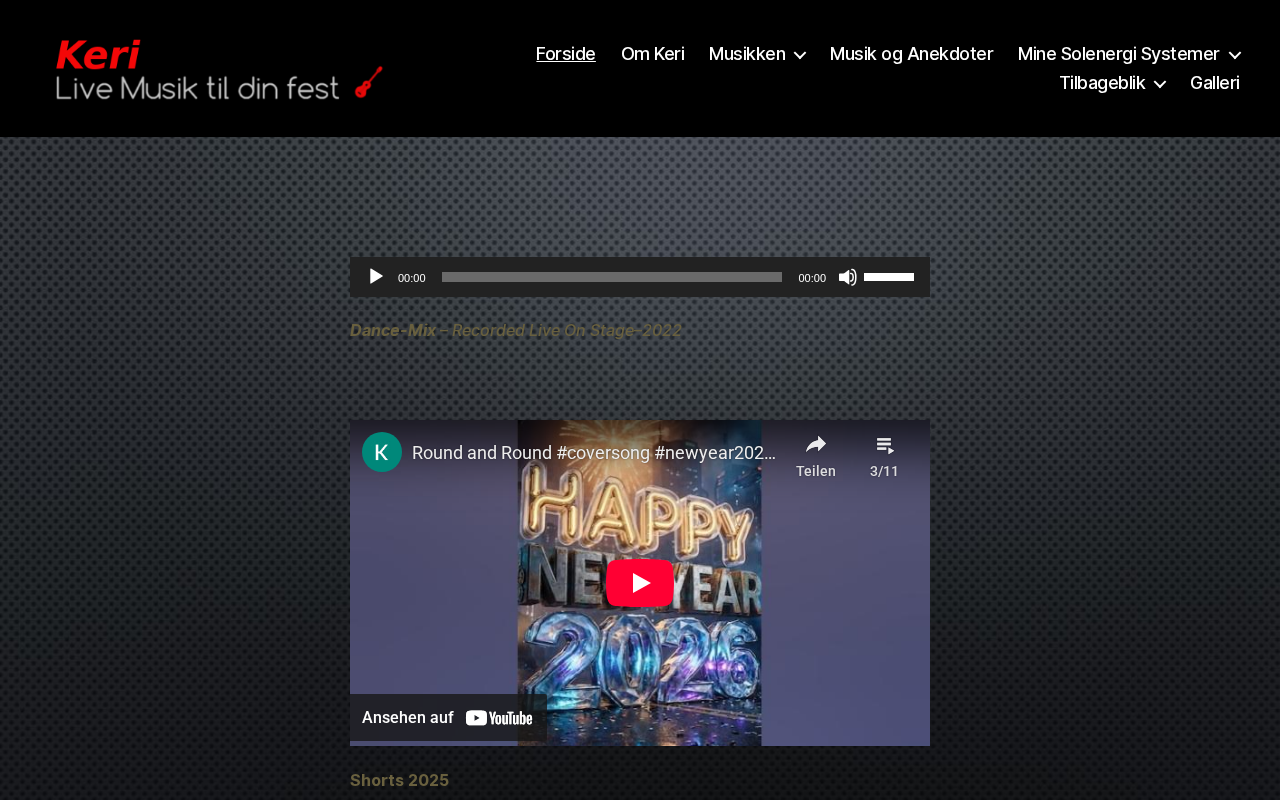
Task: Expand the Tilbageblik submenu chevron
Action: coord(1159,84)
